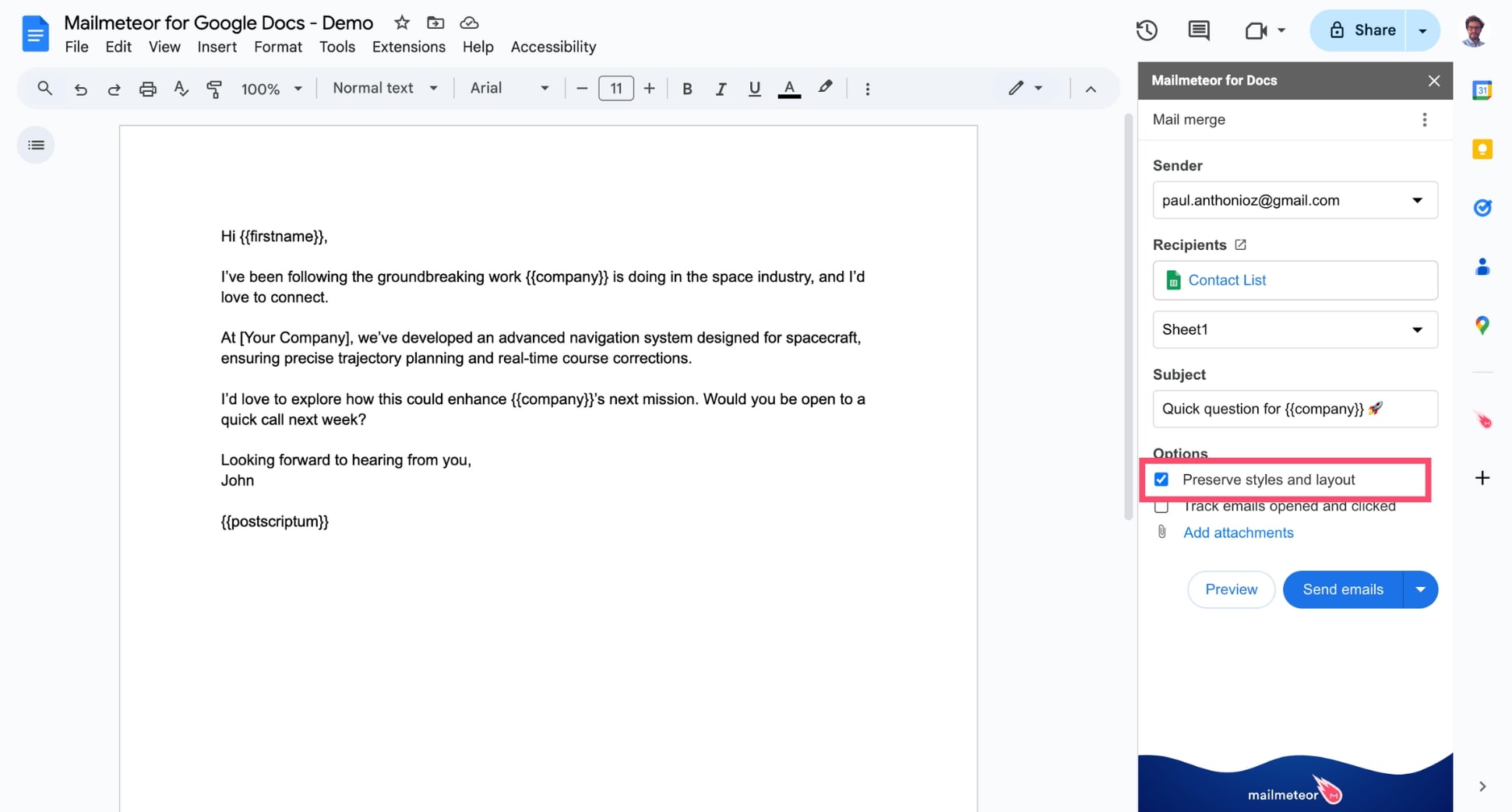1512x812 pixels.
Task: Click the font size field
Action: pyautogui.click(x=615, y=89)
